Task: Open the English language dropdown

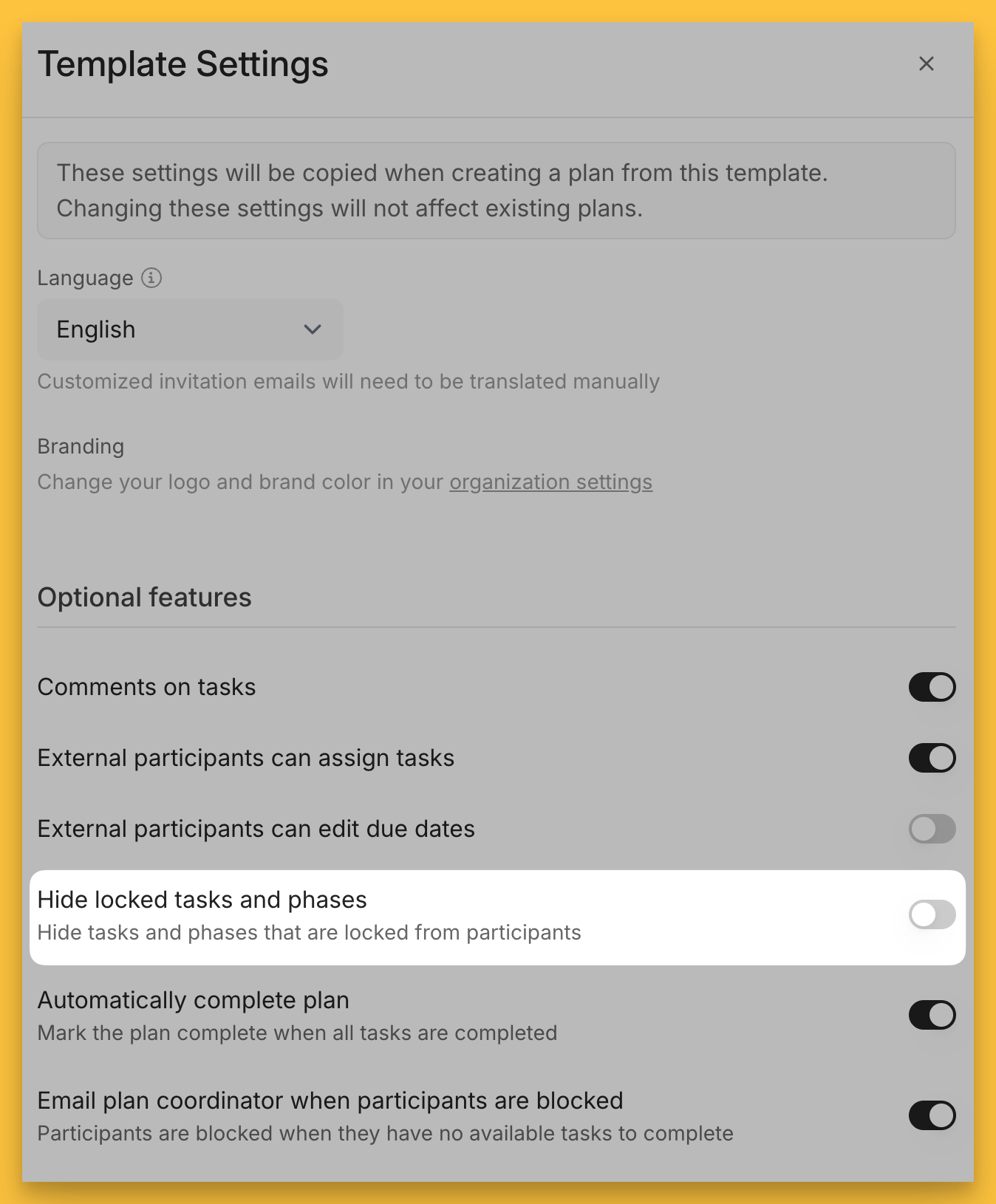Action: pyautogui.click(x=189, y=329)
